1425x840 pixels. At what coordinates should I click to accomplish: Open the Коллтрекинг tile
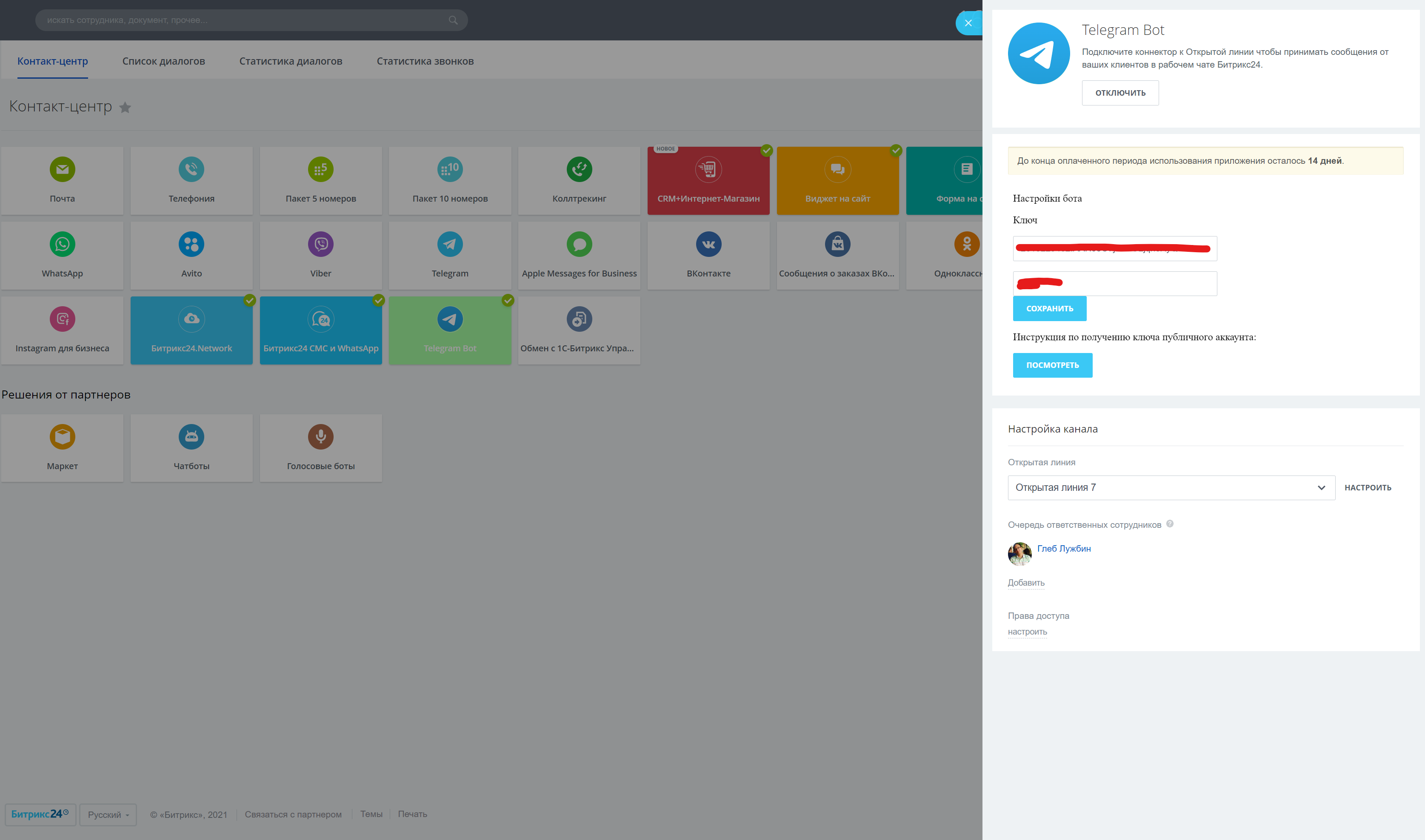579,181
